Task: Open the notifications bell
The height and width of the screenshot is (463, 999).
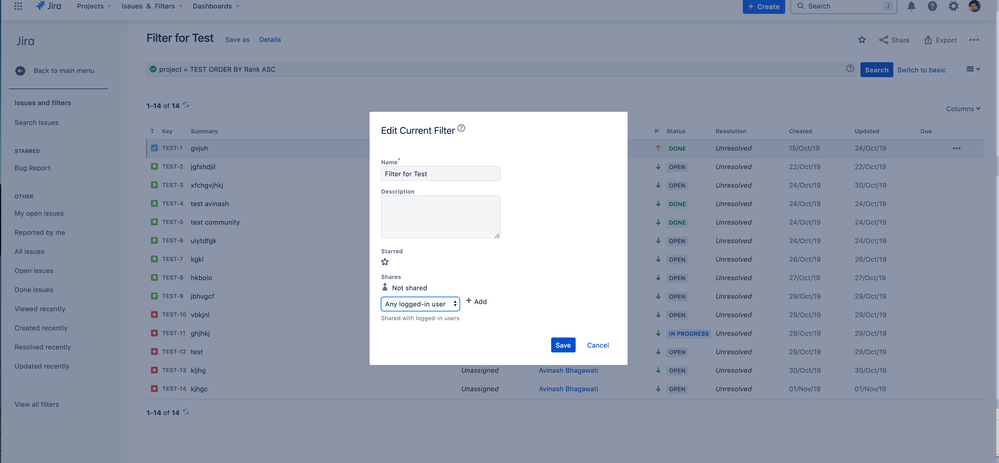Action: pos(912,6)
